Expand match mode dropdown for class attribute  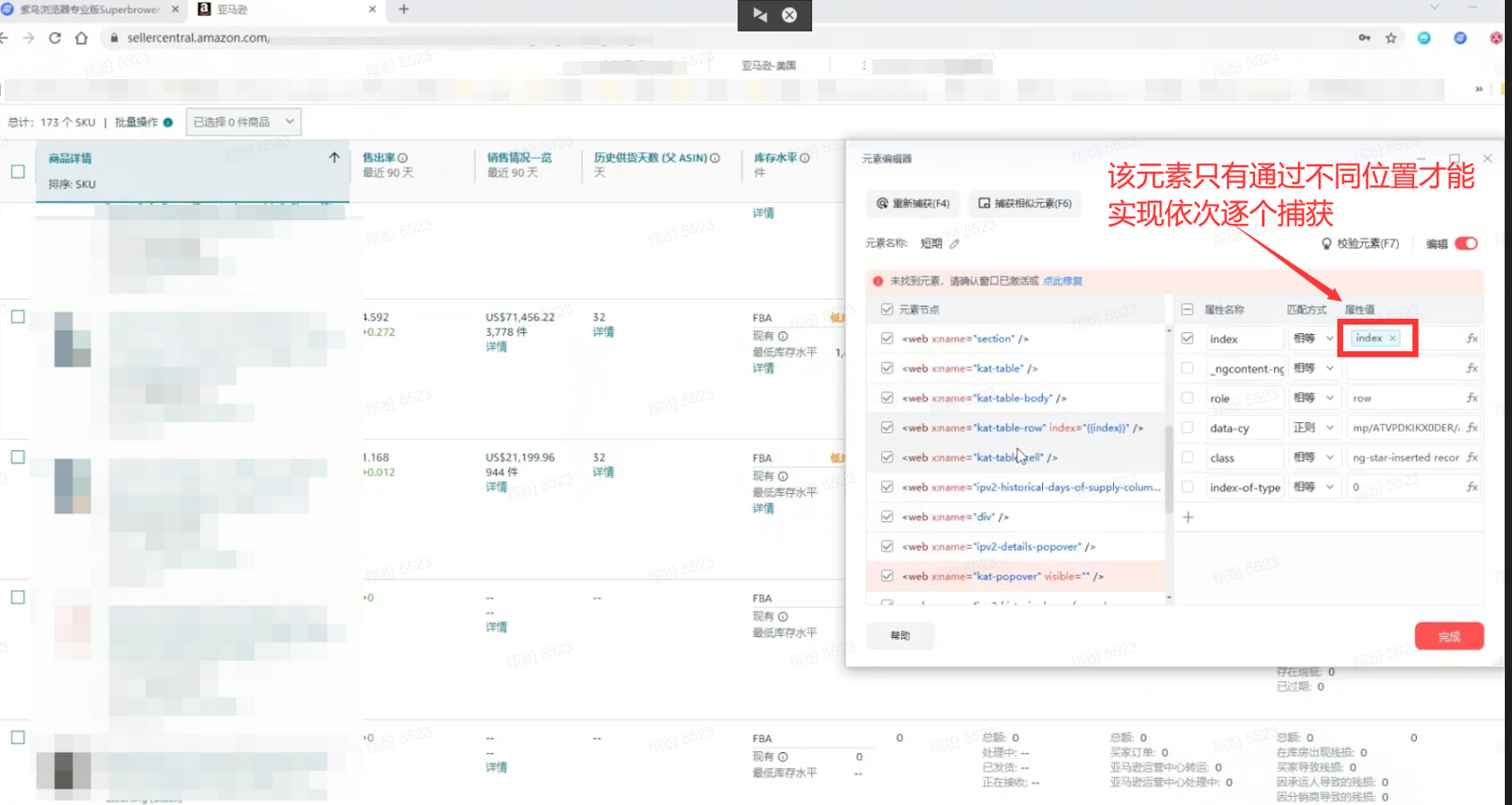click(1313, 457)
